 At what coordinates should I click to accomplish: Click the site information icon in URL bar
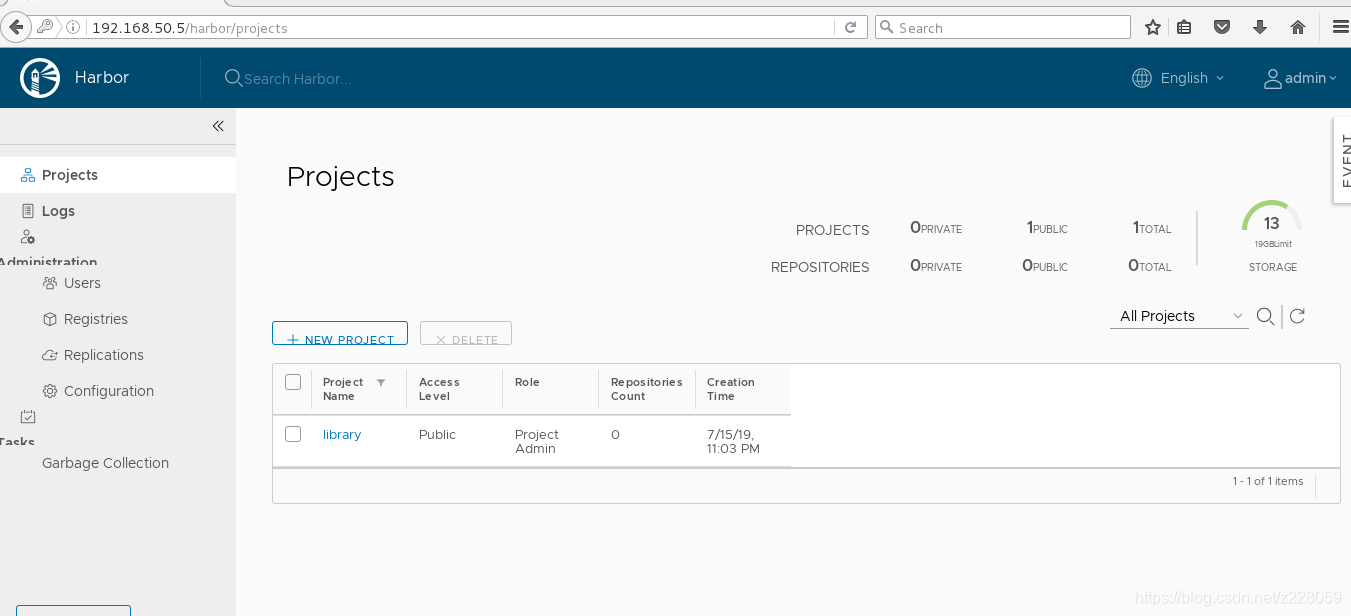click(x=73, y=28)
